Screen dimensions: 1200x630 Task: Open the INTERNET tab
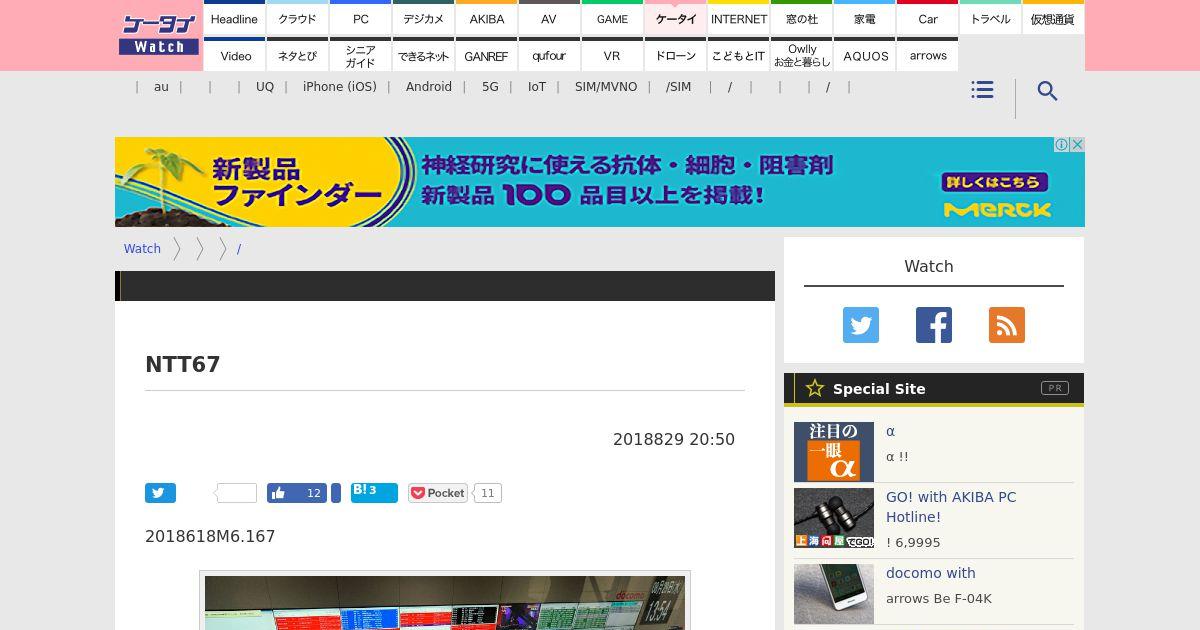[x=739, y=19]
